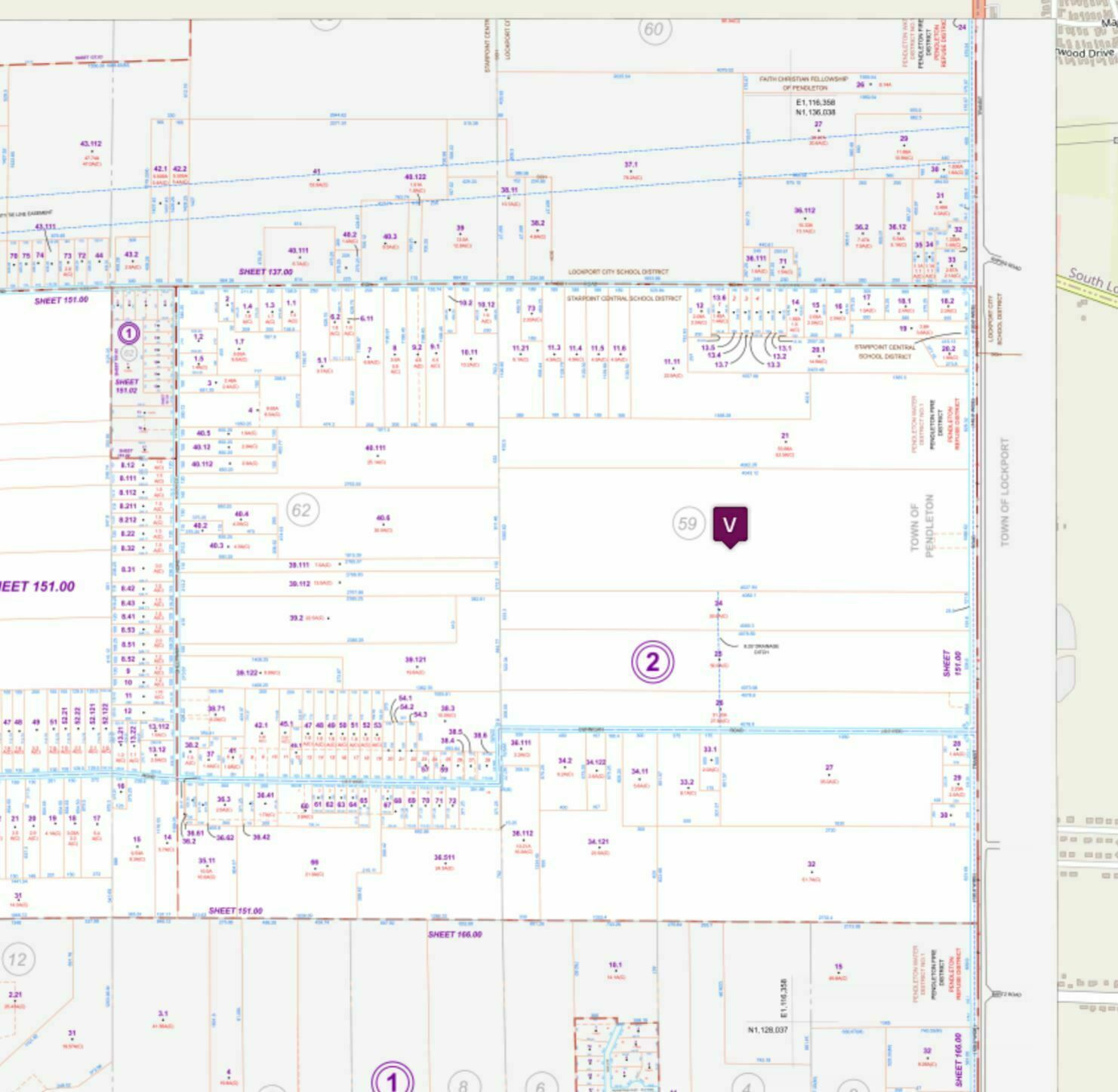Click the gray circled 12 section number
1118x1092 pixels.
17,959
